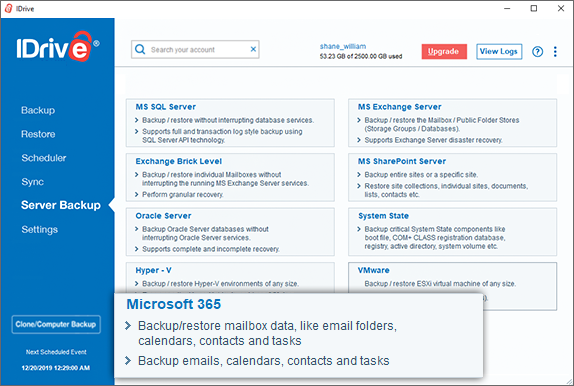Open Settings from the sidebar
The width and height of the screenshot is (574, 386).
[40, 230]
